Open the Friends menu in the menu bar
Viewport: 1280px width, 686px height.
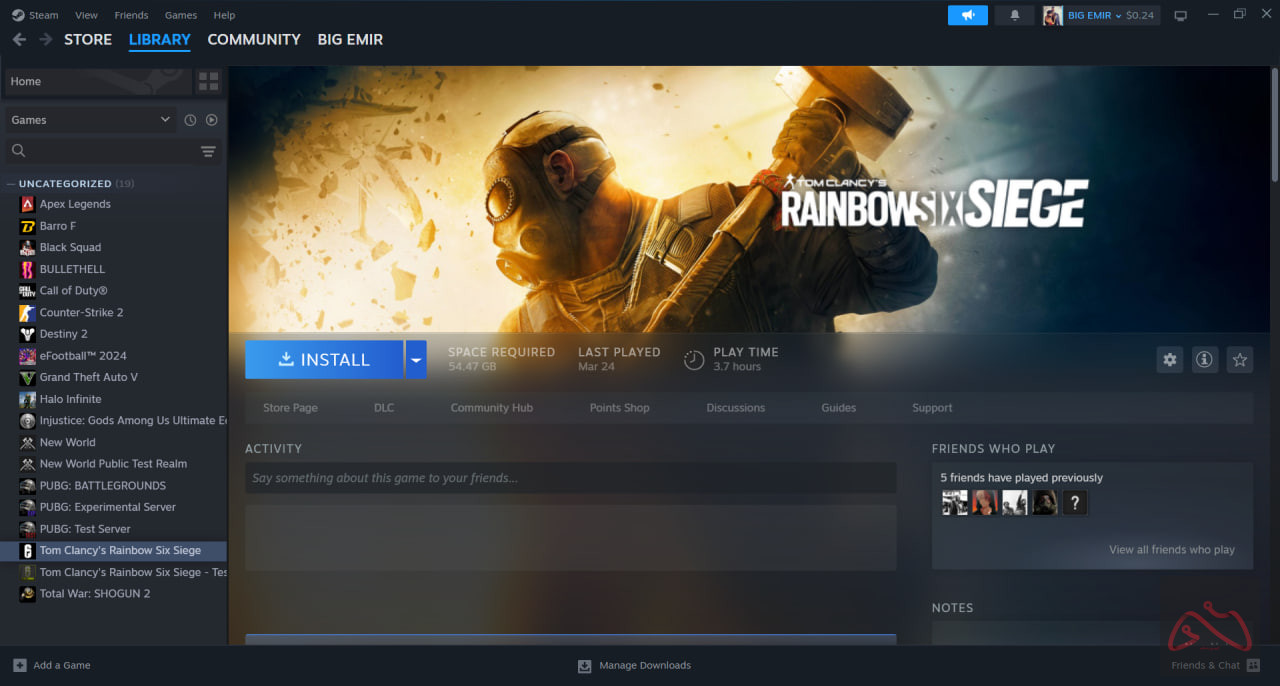[x=131, y=14]
